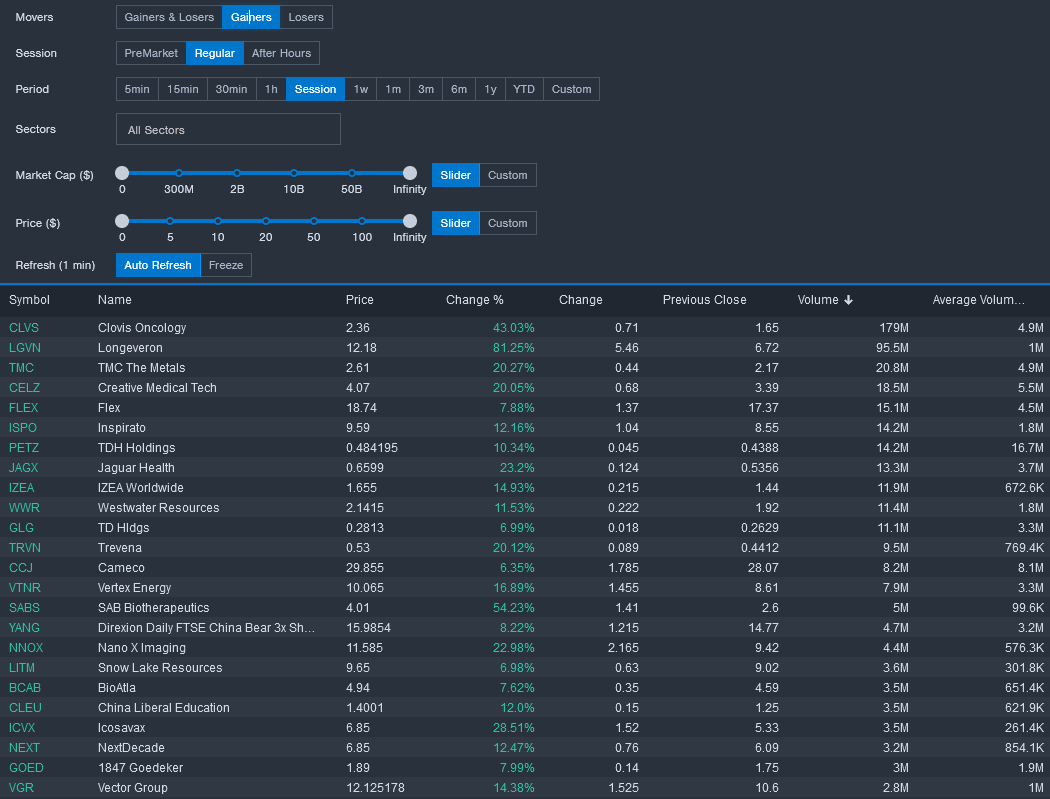Open the ISPO ticker symbol
Viewport: 1050px width, 799px height.
(x=23, y=428)
